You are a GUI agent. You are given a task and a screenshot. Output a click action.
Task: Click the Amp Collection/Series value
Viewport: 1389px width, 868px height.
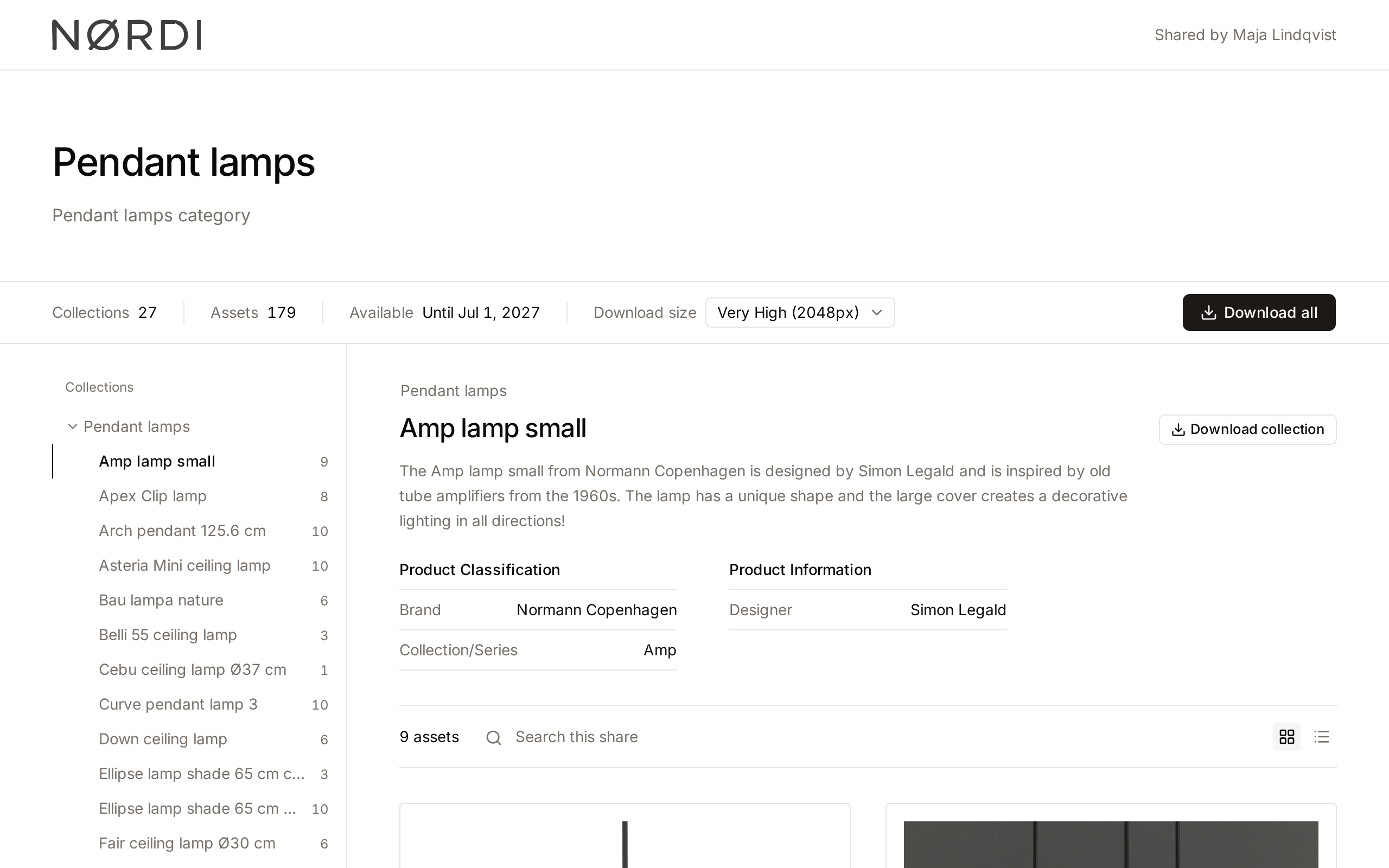(x=659, y=650)
